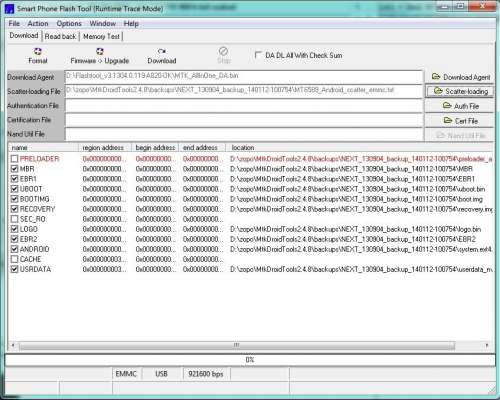Viewport: 500px width, 400px height.
Task: Sort by the location column header
Action: pyautogui.click(x=360, y=147)
